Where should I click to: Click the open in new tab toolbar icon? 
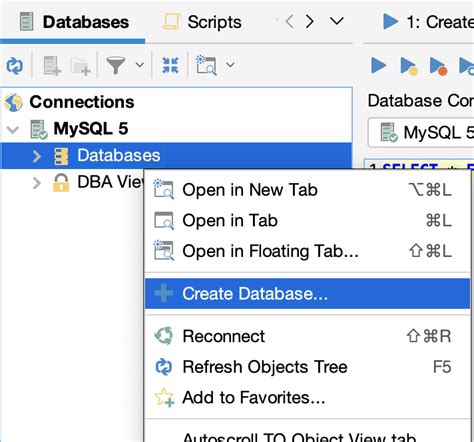click(206, 65)
